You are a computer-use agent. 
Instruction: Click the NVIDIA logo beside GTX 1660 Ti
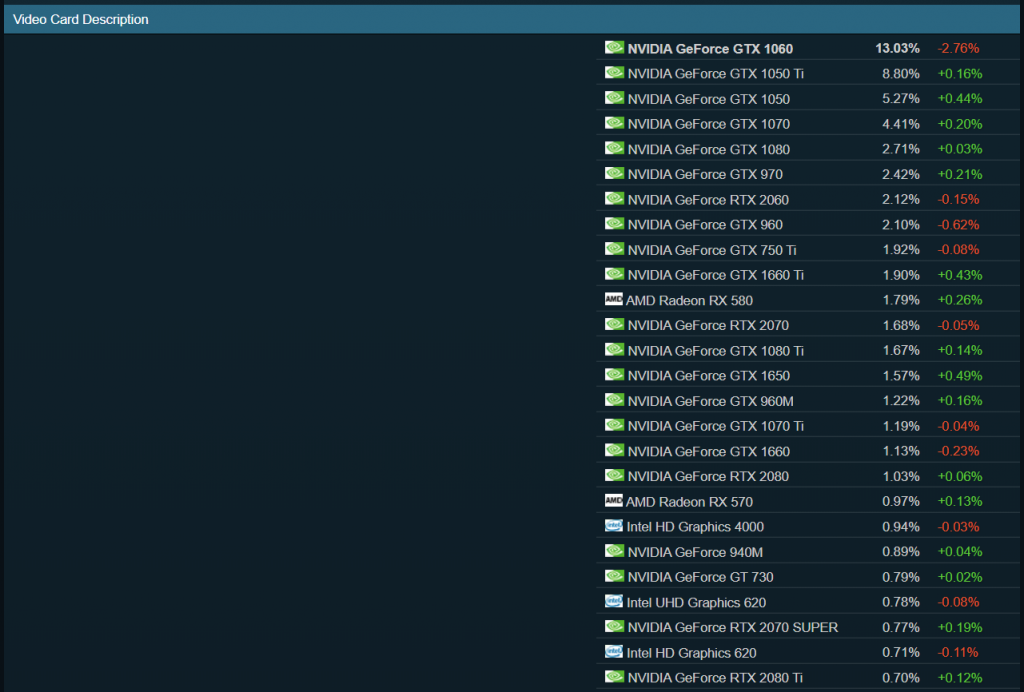614,274
